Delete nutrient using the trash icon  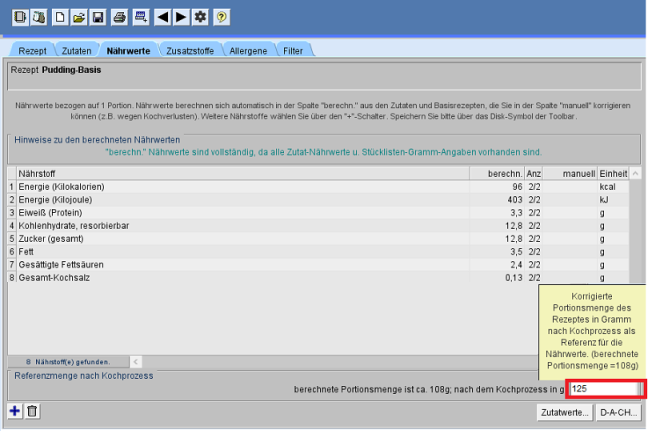coord(32,411)
